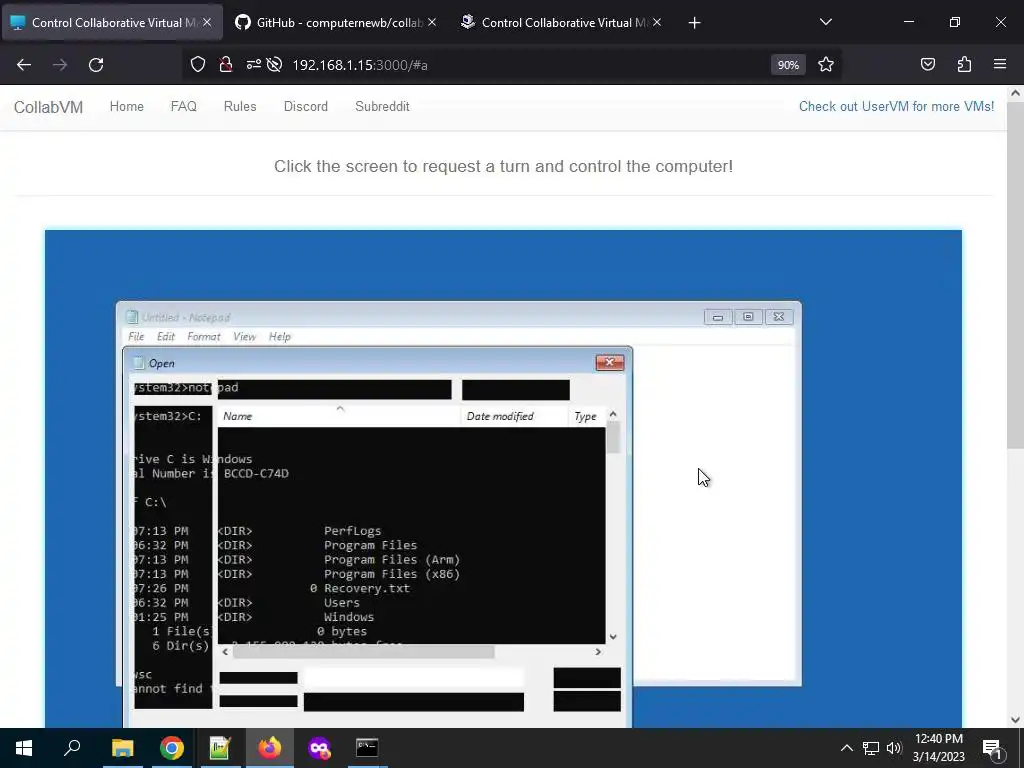Click the Open dialog file list scroll-down arrow
The height and width of the screenshot is (768, 1024).
tap(613, 637)
